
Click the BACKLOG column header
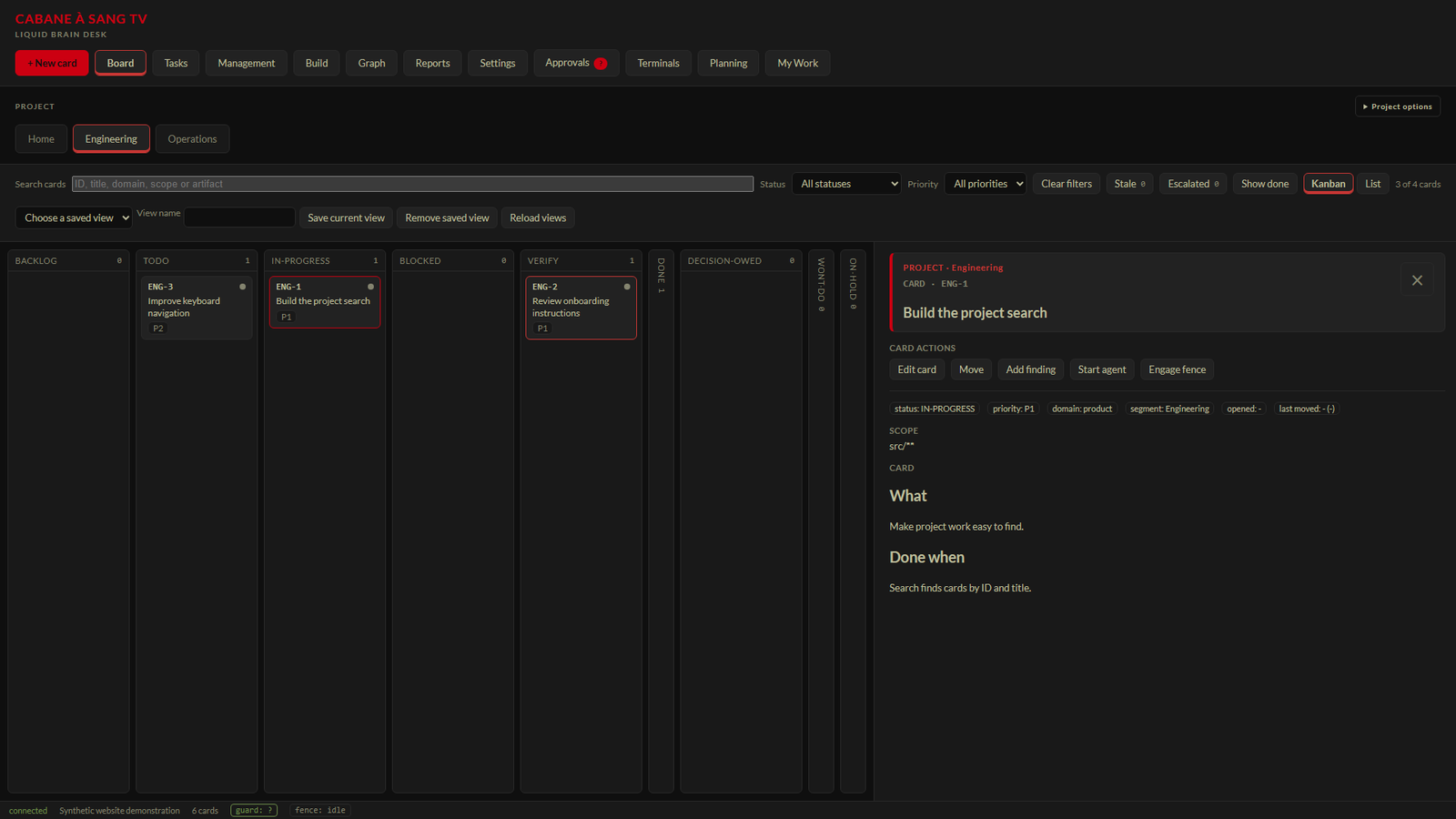68,260
